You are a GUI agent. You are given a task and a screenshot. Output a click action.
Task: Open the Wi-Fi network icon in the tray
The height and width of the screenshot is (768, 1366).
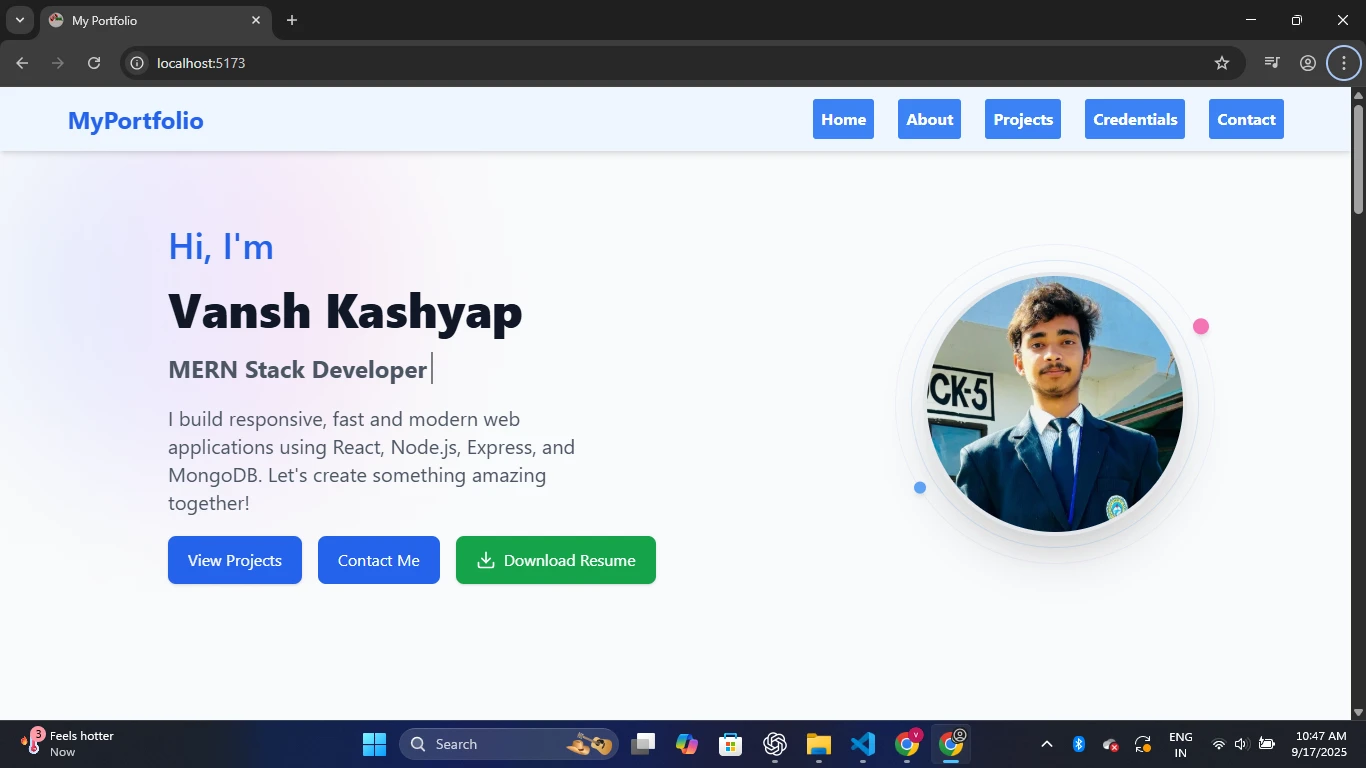(1219, 744)
